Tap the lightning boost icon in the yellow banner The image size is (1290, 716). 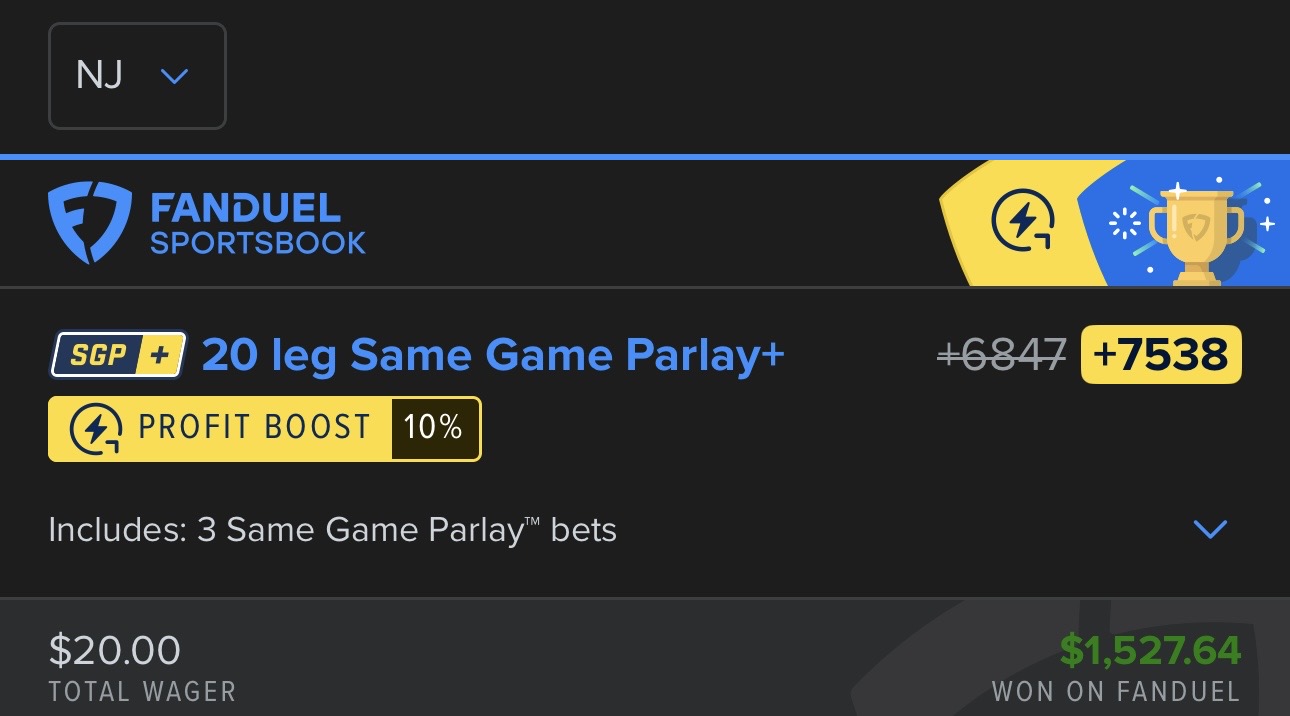click(1023, 223)
